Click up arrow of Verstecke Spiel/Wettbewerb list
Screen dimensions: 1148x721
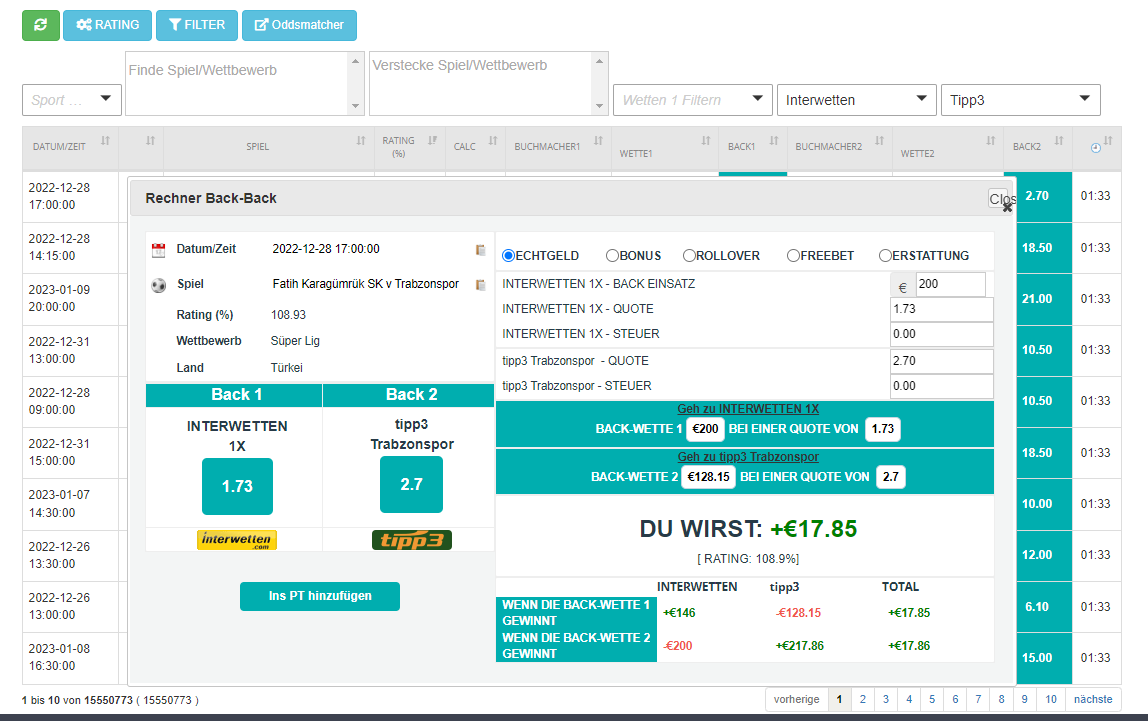[x=599, y=61]
